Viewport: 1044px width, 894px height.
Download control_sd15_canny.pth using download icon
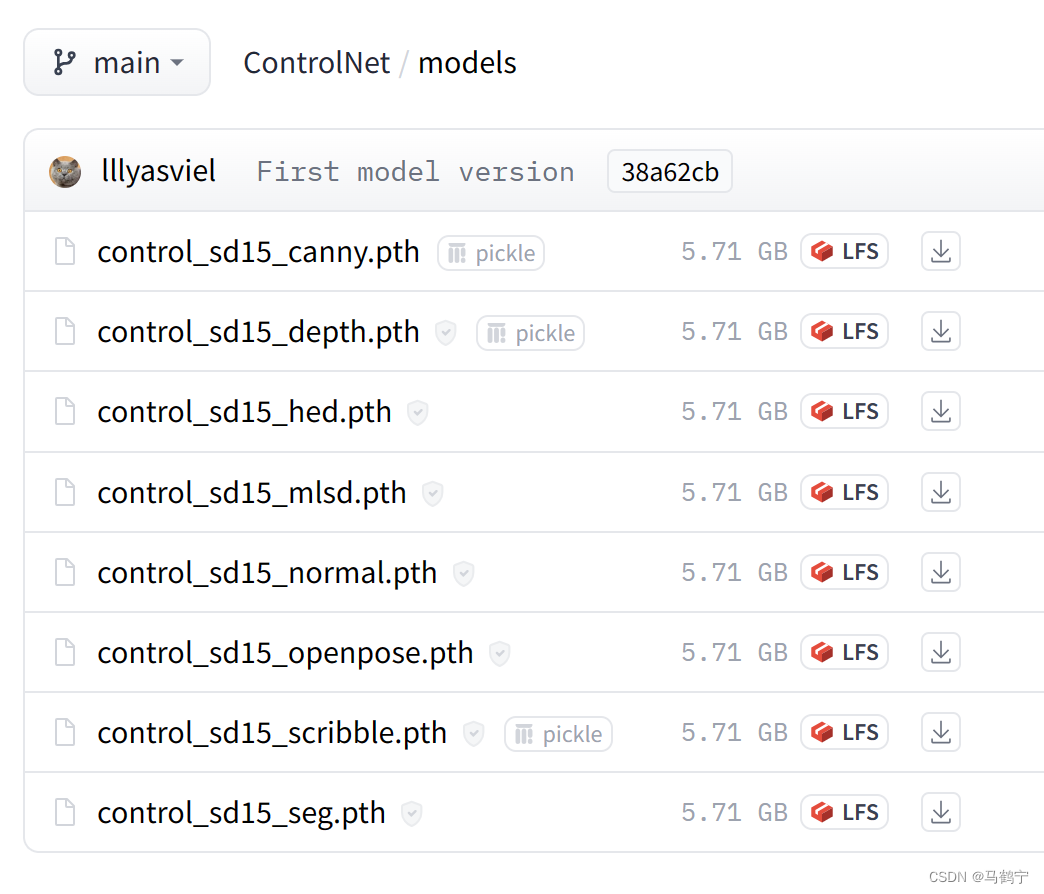pyautogui.click(x=940, y=252)
